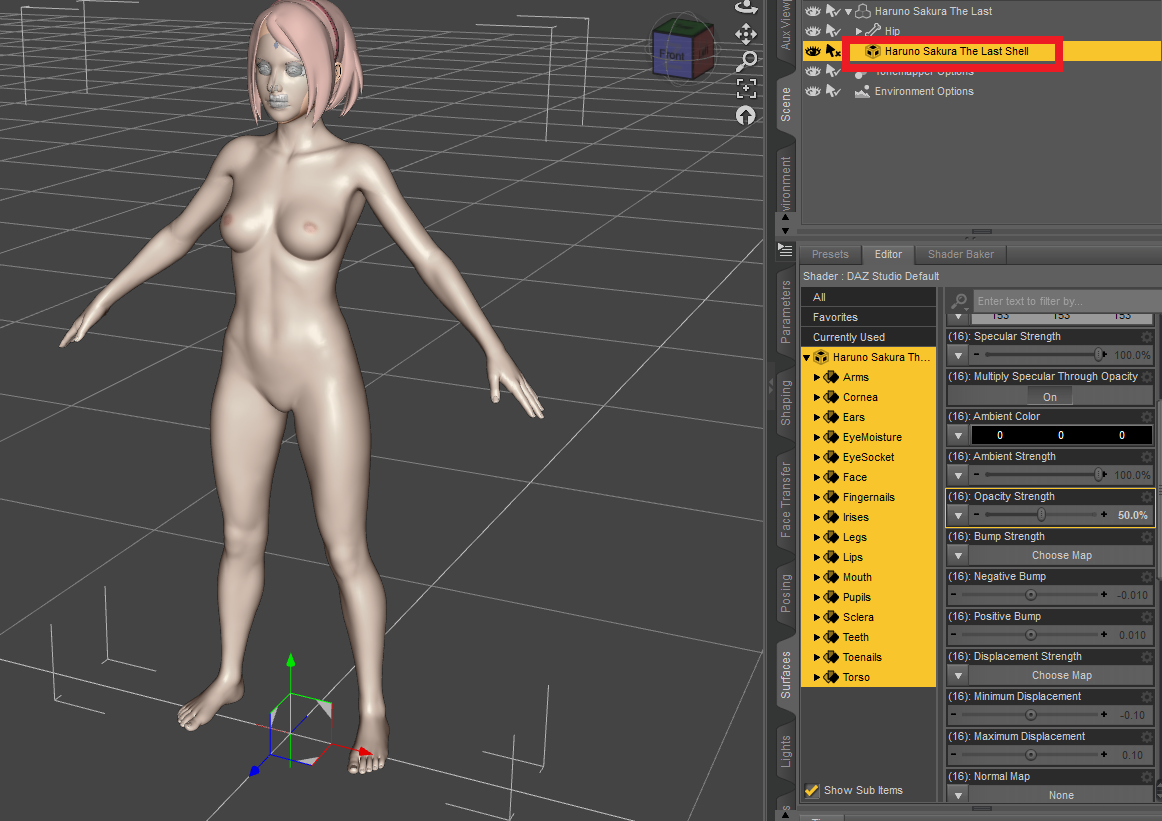Switch to the Editor tab
1162x821 pixels.
tap(888, 254)
